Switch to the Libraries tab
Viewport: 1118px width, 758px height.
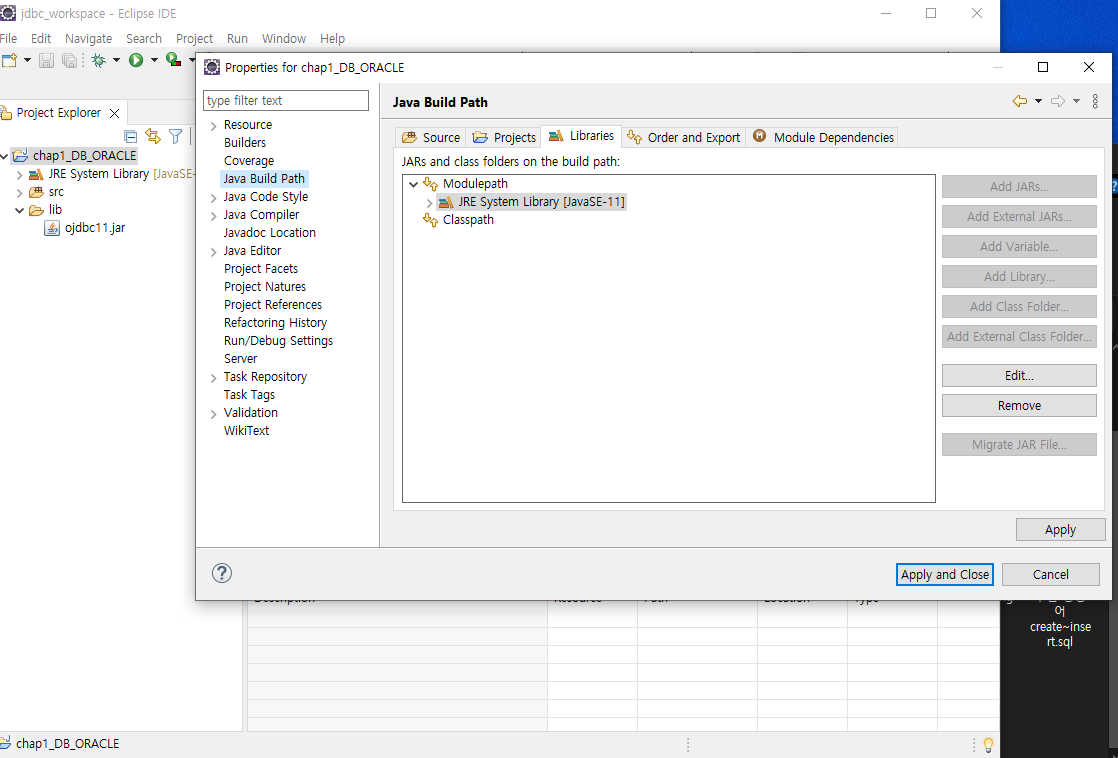click(581, 135)
